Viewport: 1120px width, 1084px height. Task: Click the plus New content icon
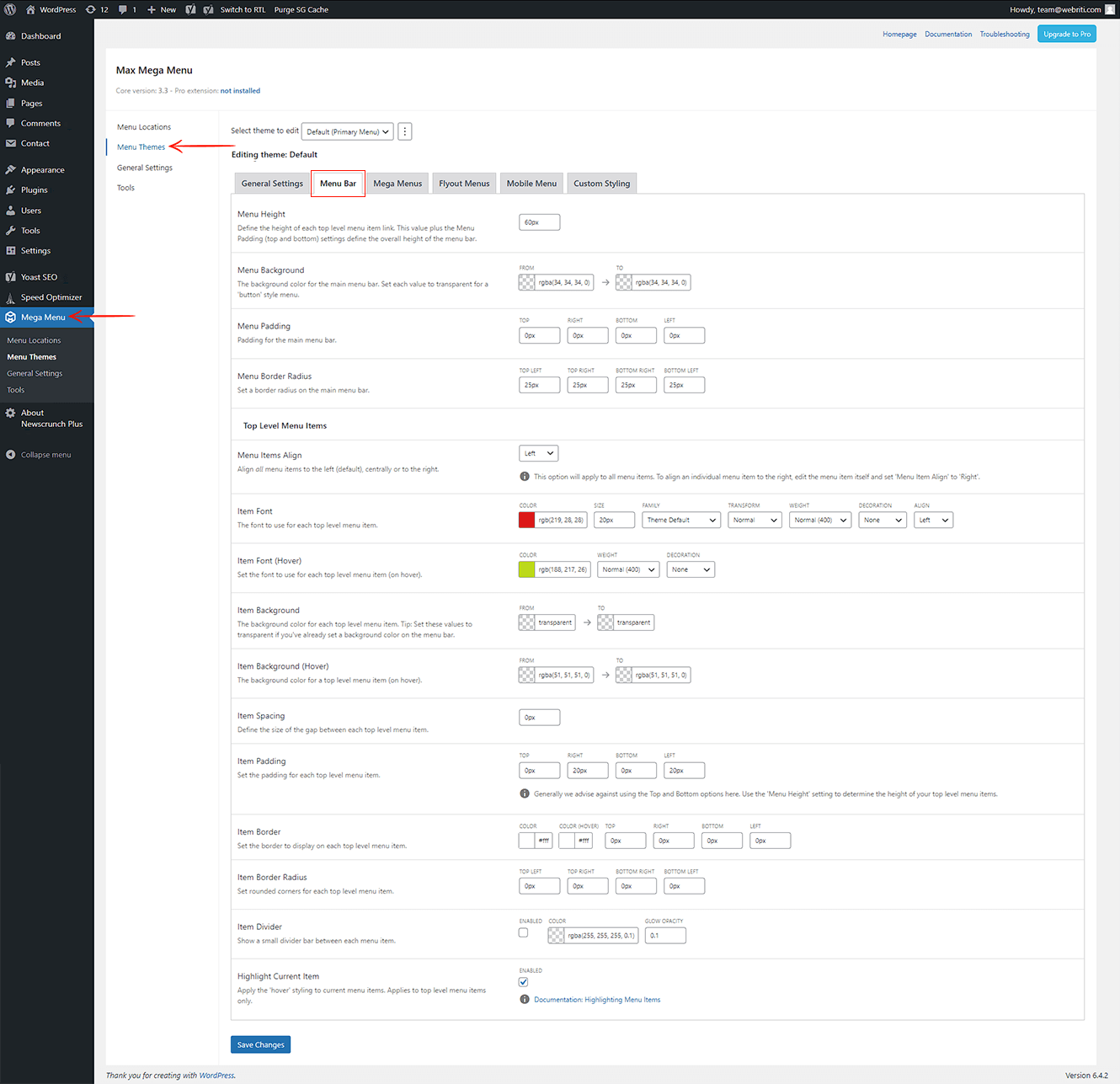tap(152, 9)
